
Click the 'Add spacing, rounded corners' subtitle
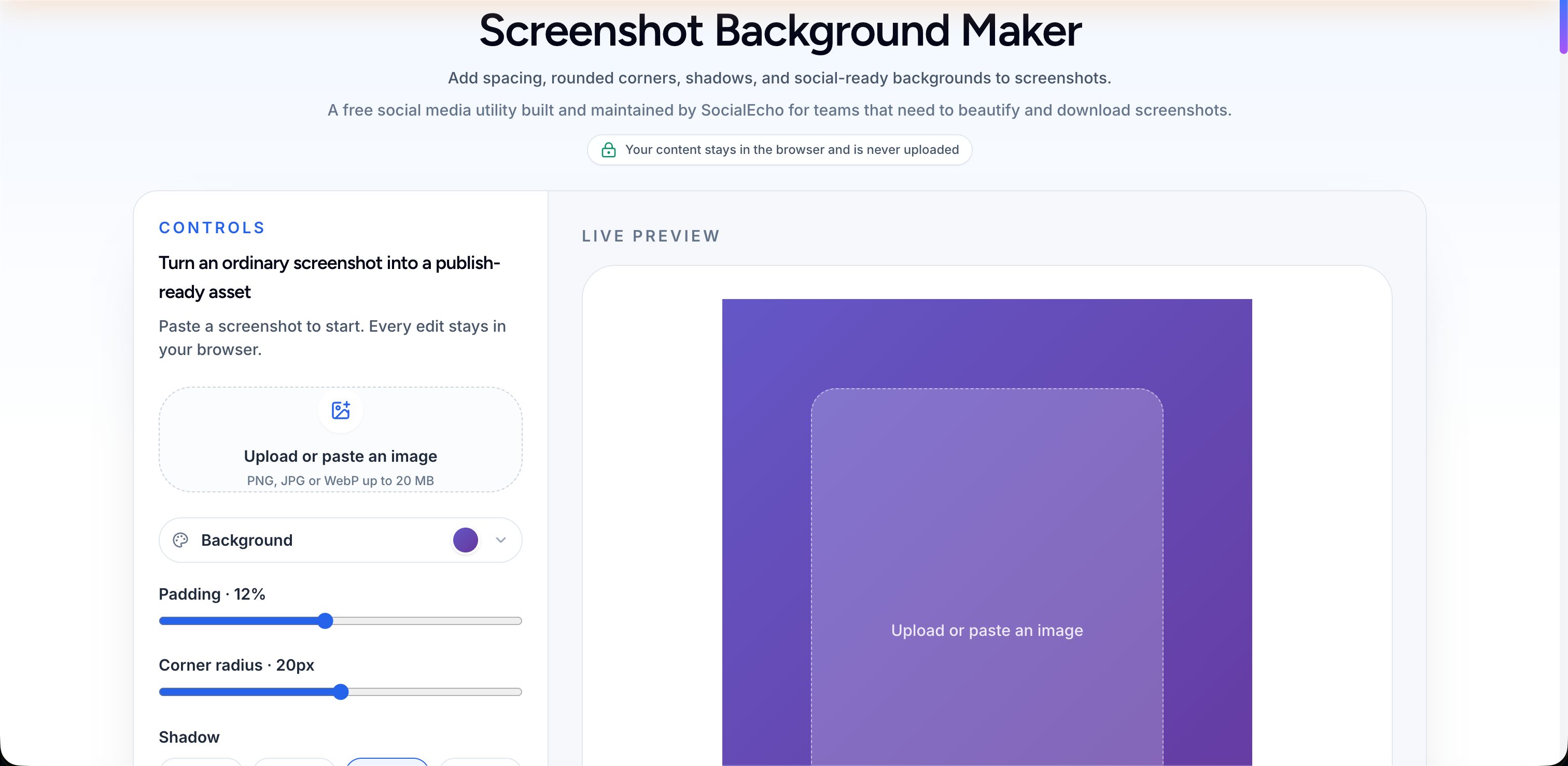tap(779, 78)
